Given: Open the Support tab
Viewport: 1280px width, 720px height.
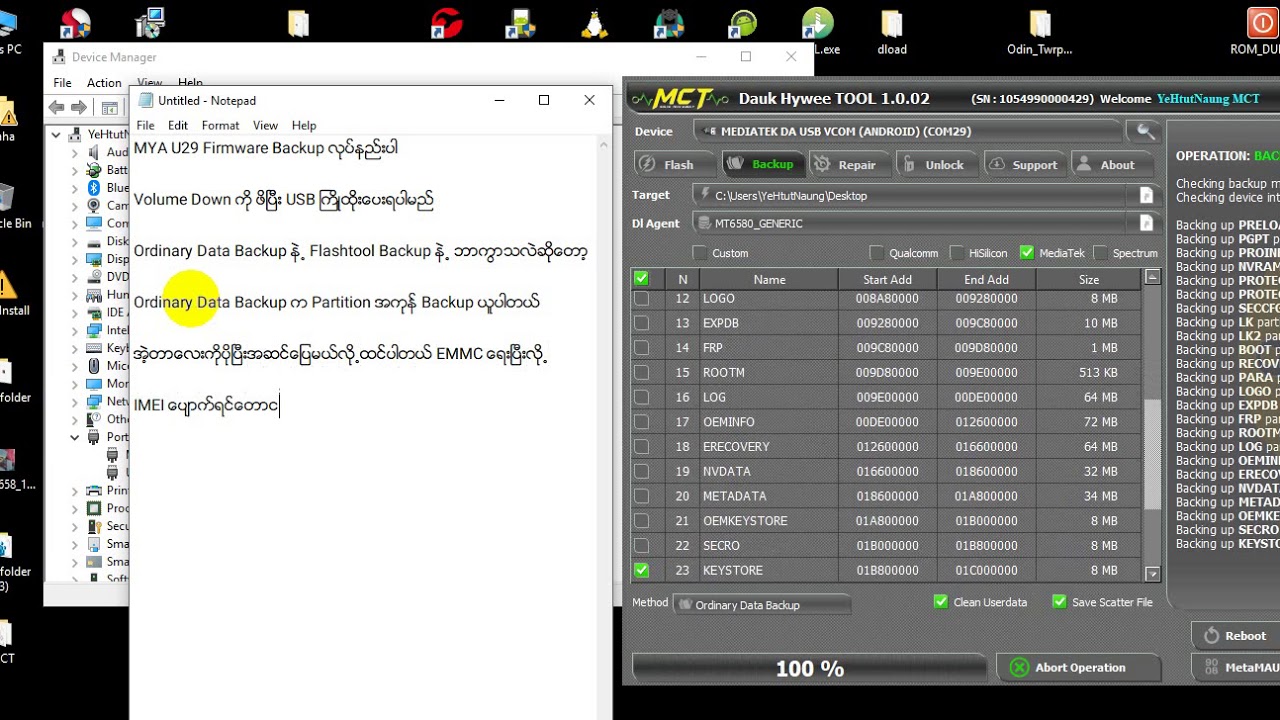Looking at the screenshot, I should [1024, 165].
